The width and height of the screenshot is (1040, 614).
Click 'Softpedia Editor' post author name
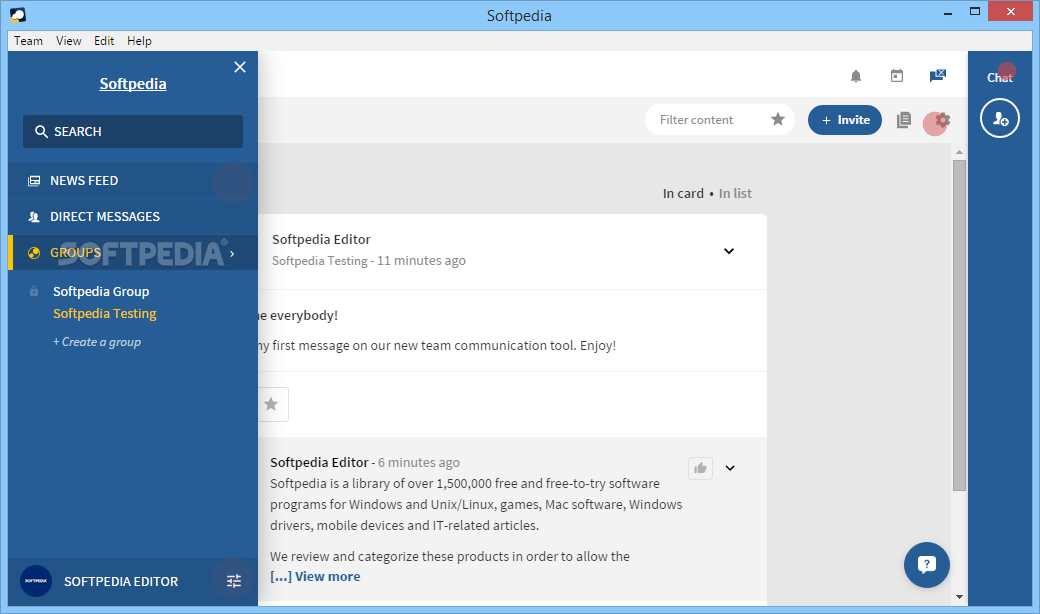[x=321, y=239]
